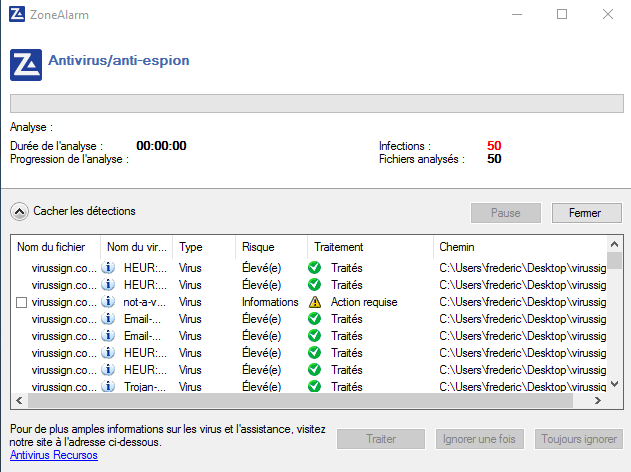Click 'Cacher les détections' label
Screen dimensions: 631x472
[85, 211]
